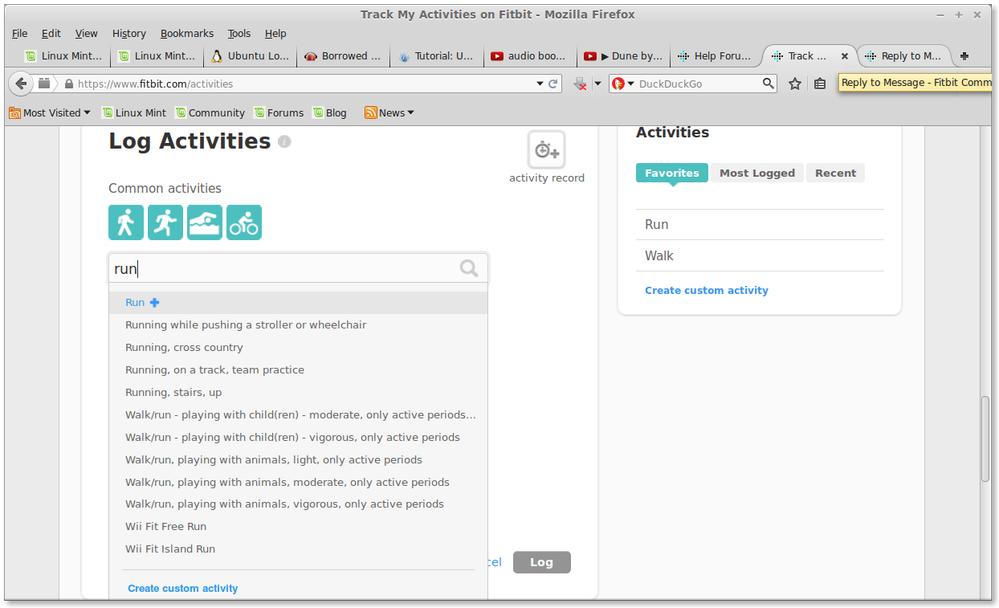Switch to the Dune by... YouTube tab
999x608 pixels.
(x=622, y=56)
